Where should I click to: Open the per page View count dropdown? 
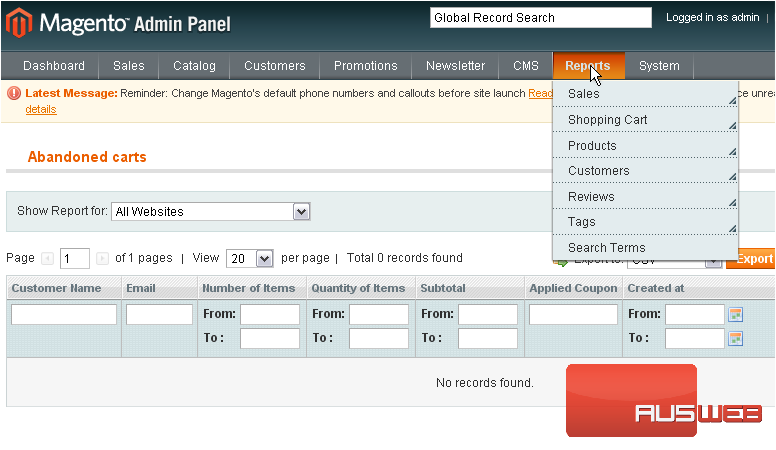(x=264, y=258)
